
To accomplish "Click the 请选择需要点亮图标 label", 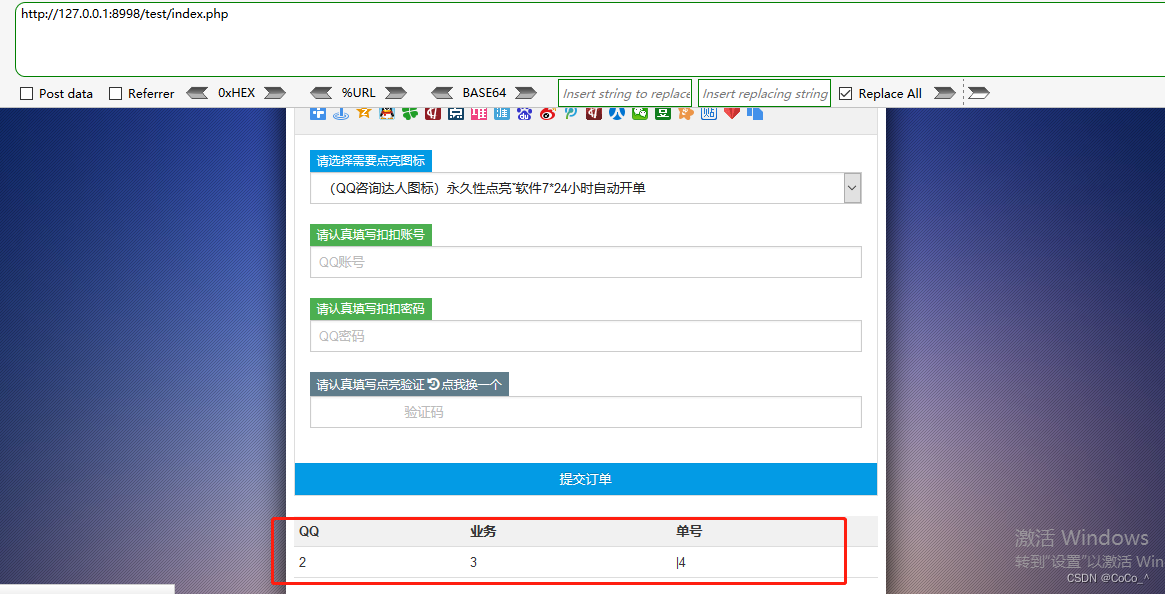I will [371, 161].
